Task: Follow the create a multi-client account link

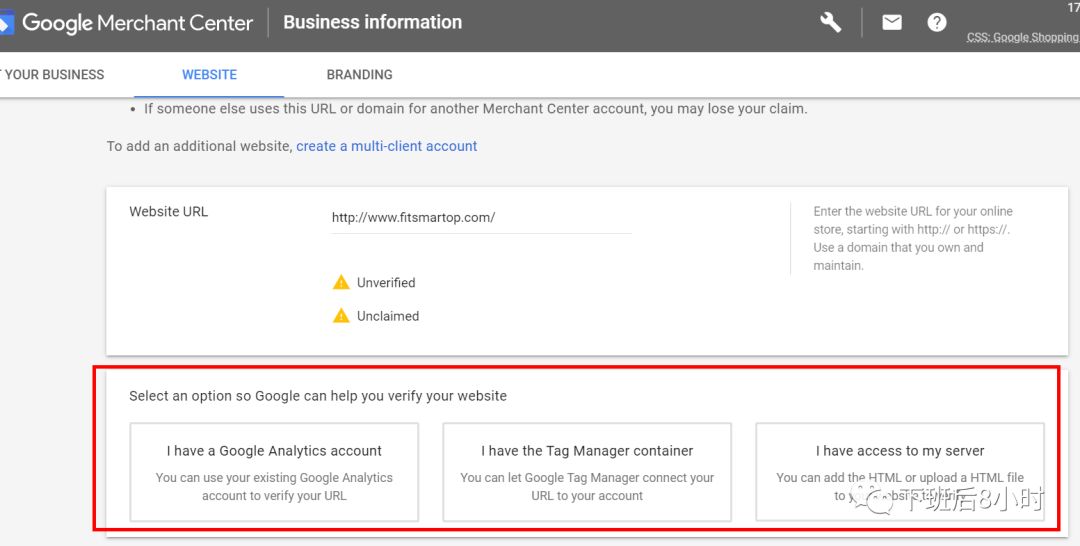Action: 386,146
